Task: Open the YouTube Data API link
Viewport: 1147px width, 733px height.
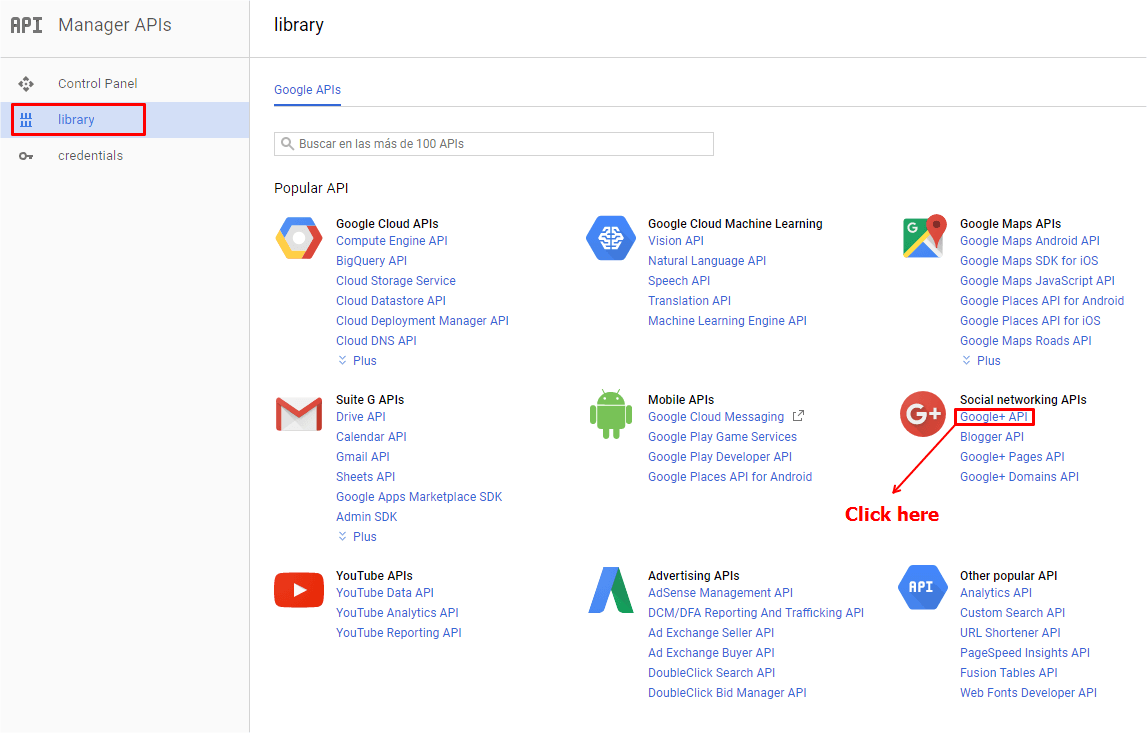Action: click(385, 593)
